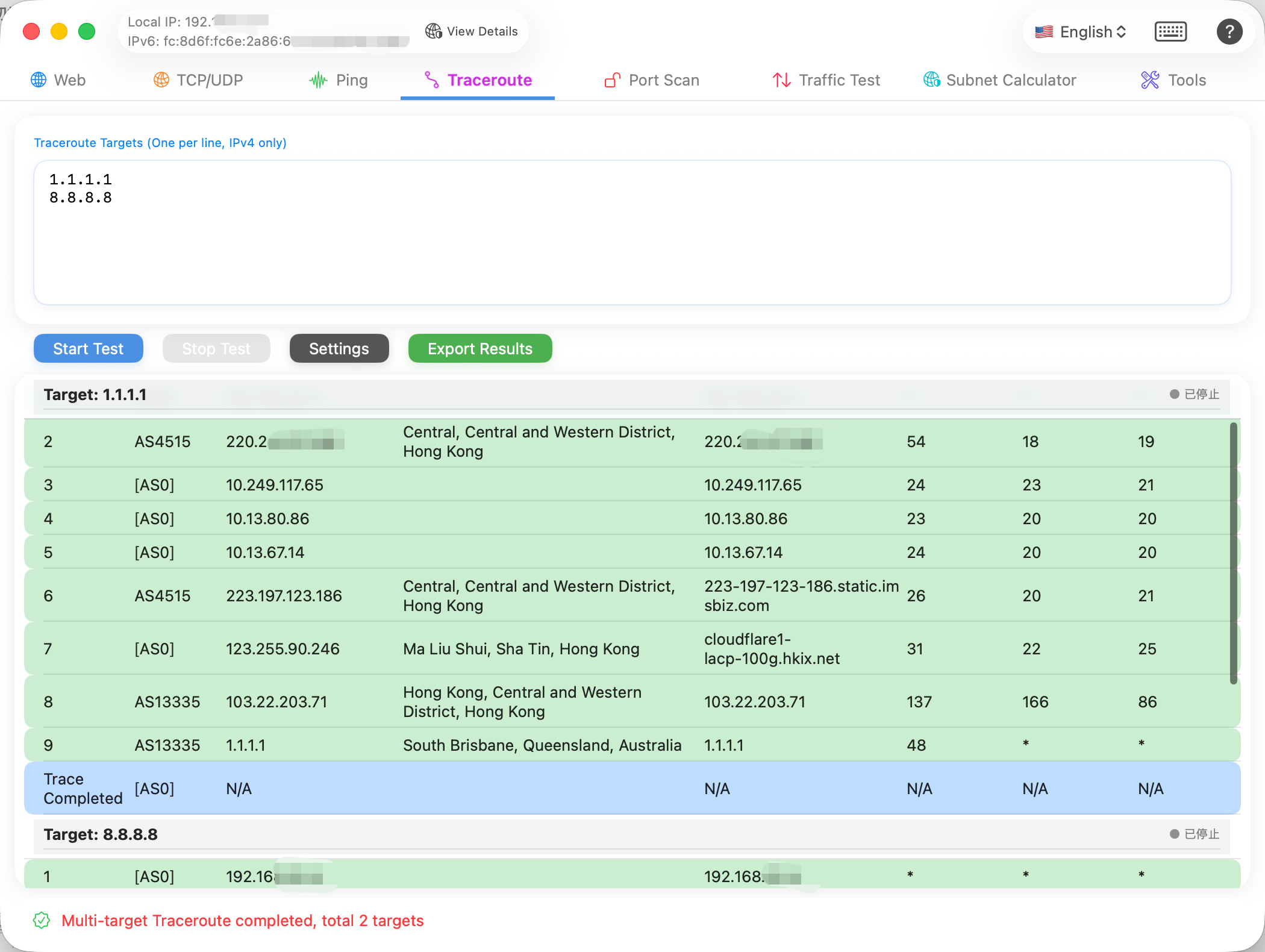Export Results using the green button
The image size is (1265, 952).
480,348
